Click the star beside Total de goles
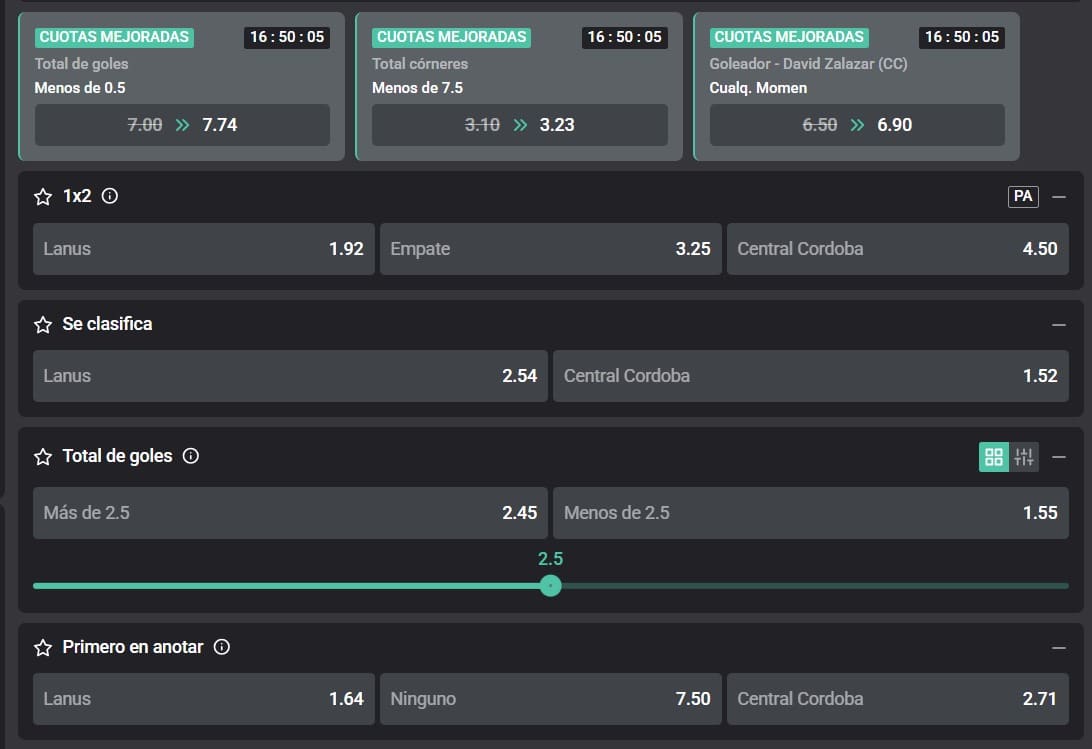 (x=43, y=457)
